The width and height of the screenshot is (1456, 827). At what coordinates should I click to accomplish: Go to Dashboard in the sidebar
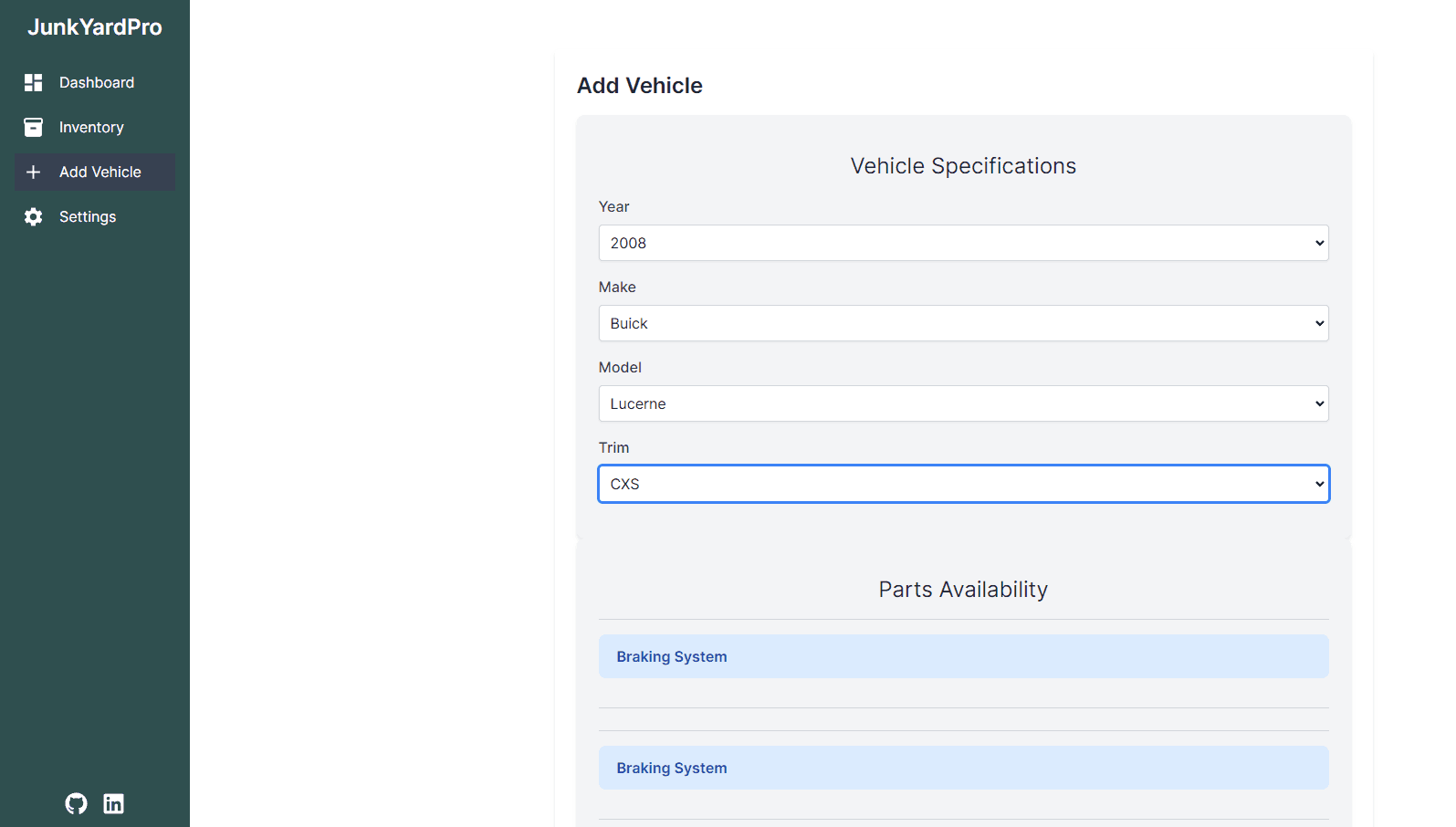tap(97, 83)
